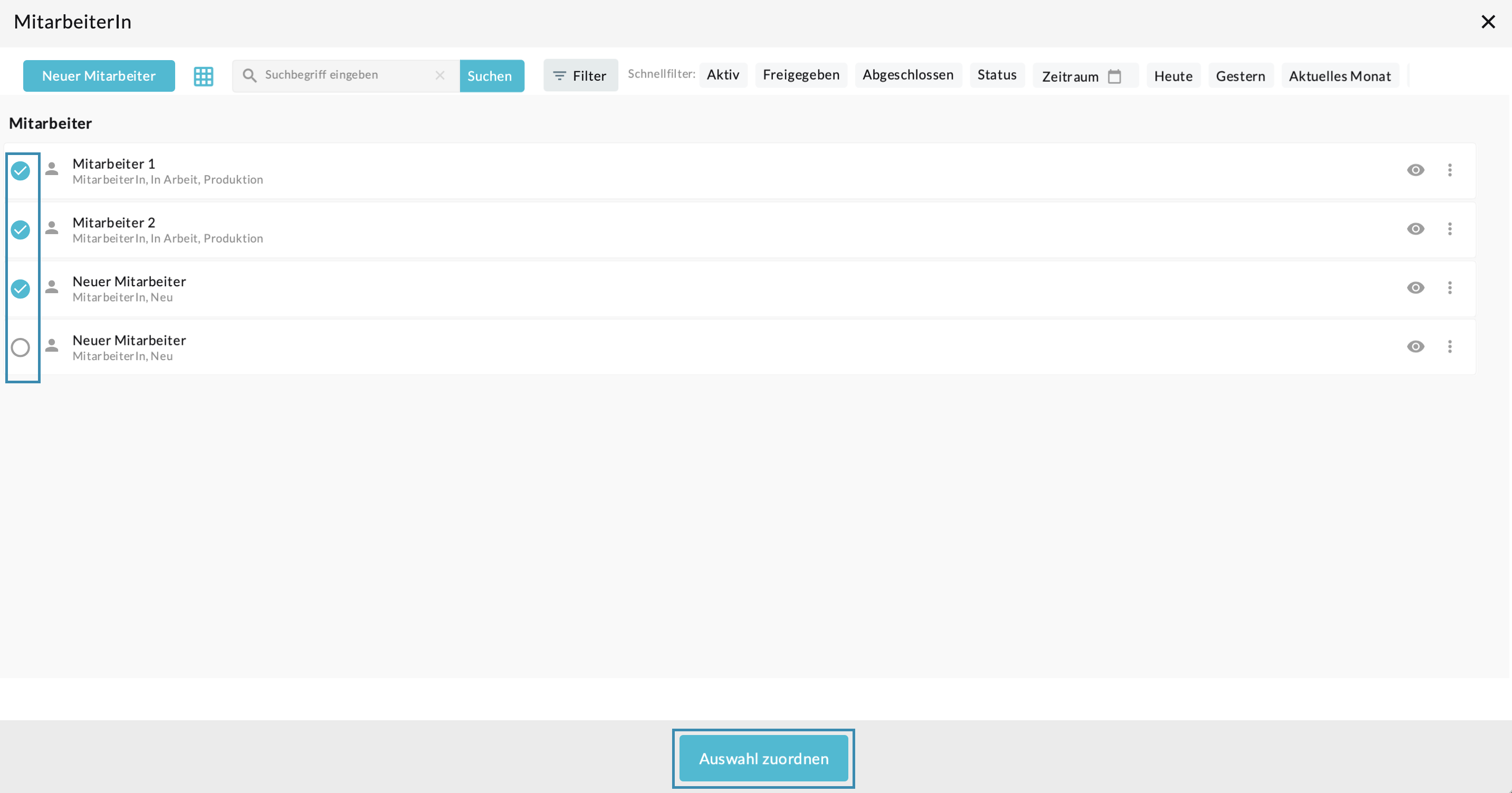Clear search field with X icon
The image size is (1512, 793).
click(x=439, y=75)
